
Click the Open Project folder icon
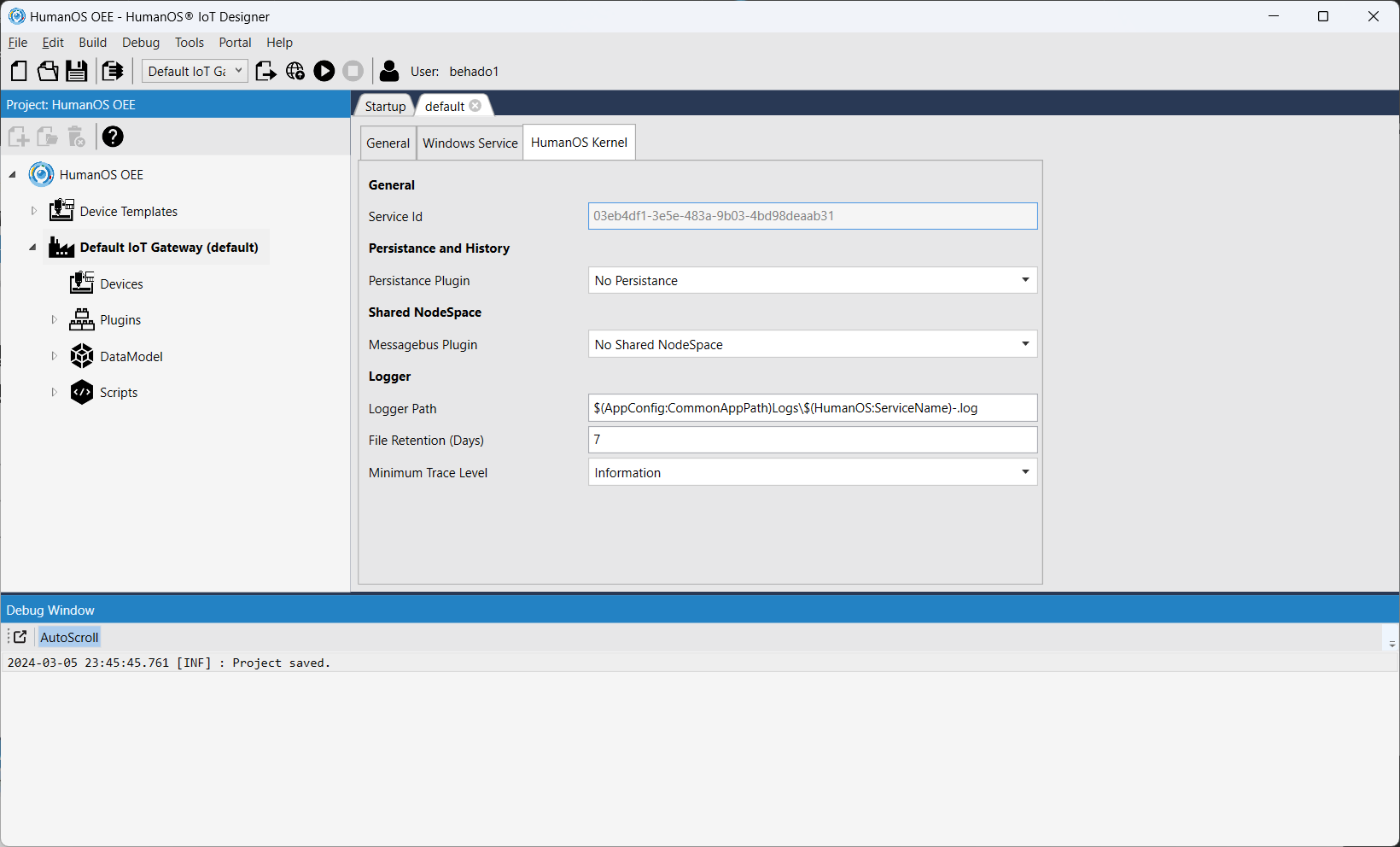[x=48, y=71]
